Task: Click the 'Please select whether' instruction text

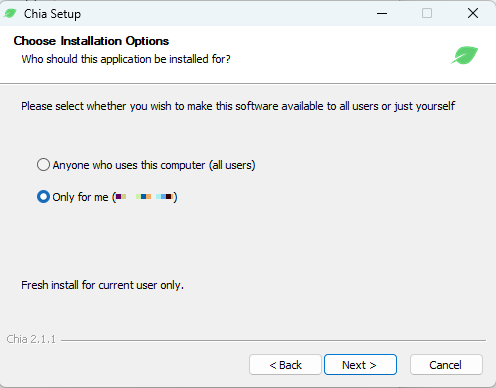Action: click(238, 106)
